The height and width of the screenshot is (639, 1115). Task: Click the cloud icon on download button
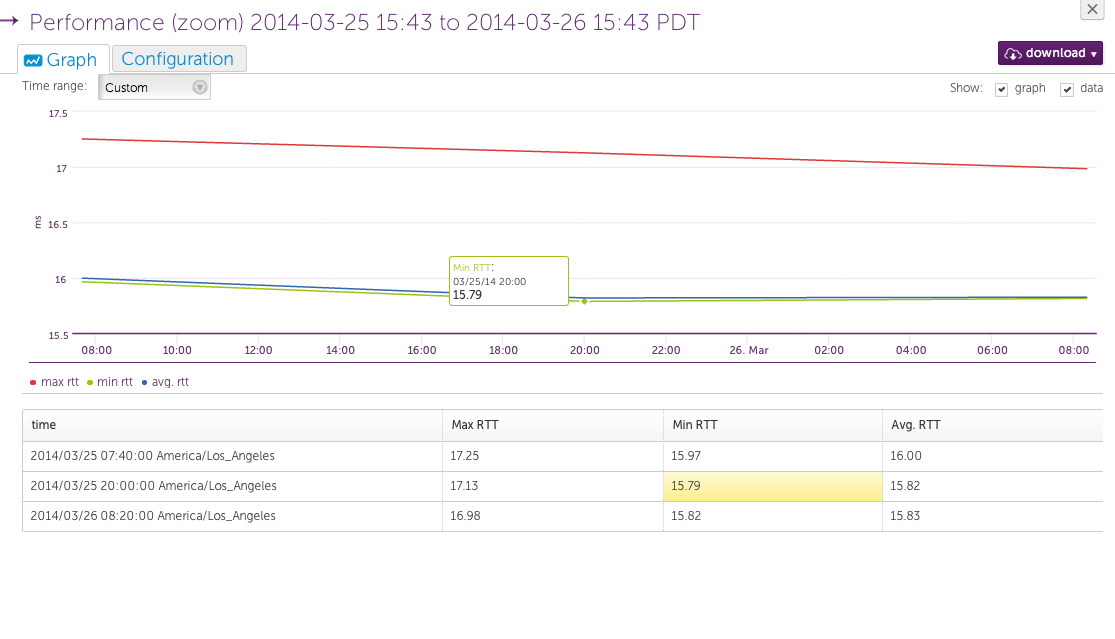(x=1013, y=54)
